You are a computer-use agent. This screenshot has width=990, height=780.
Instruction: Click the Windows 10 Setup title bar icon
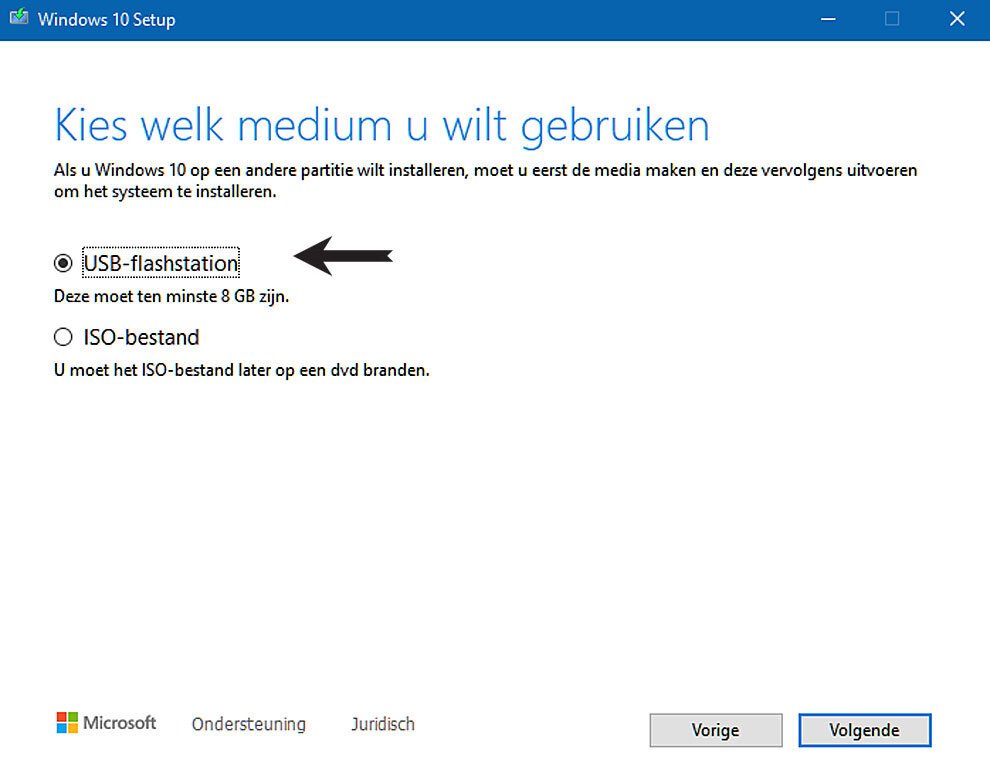[x=19, y=17]
